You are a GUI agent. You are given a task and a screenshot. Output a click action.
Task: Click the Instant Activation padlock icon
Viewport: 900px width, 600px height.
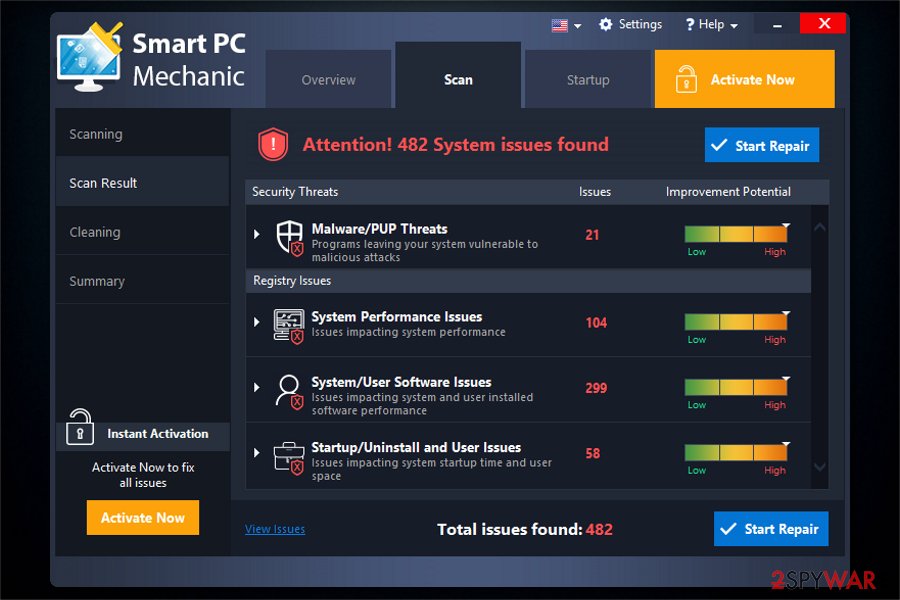[x=80, y=427]
